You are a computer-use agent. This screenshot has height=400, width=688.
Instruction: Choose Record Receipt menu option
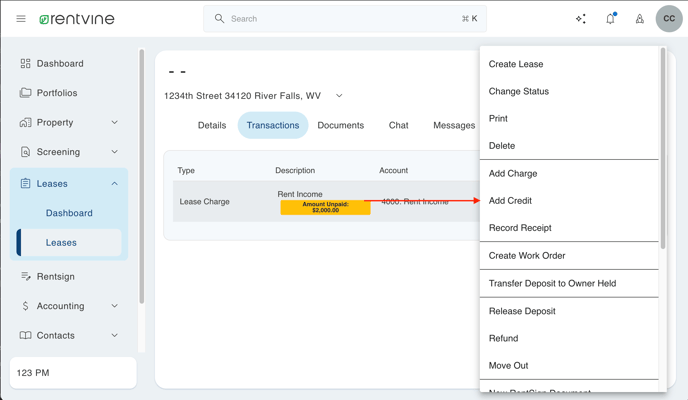(x=520, y=228)
